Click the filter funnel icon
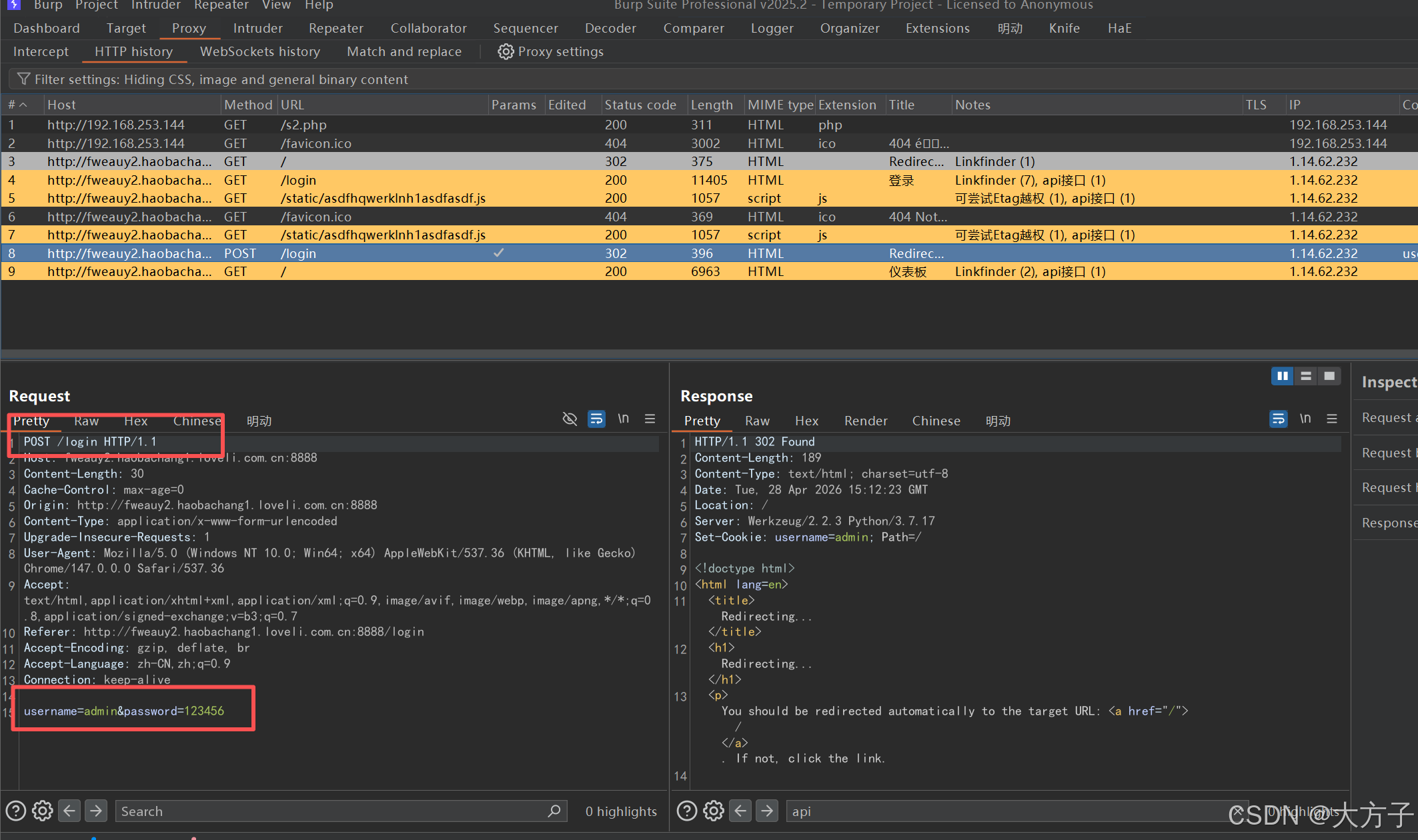The width and height of the screenshot is (1418, 840). (23, 79)
